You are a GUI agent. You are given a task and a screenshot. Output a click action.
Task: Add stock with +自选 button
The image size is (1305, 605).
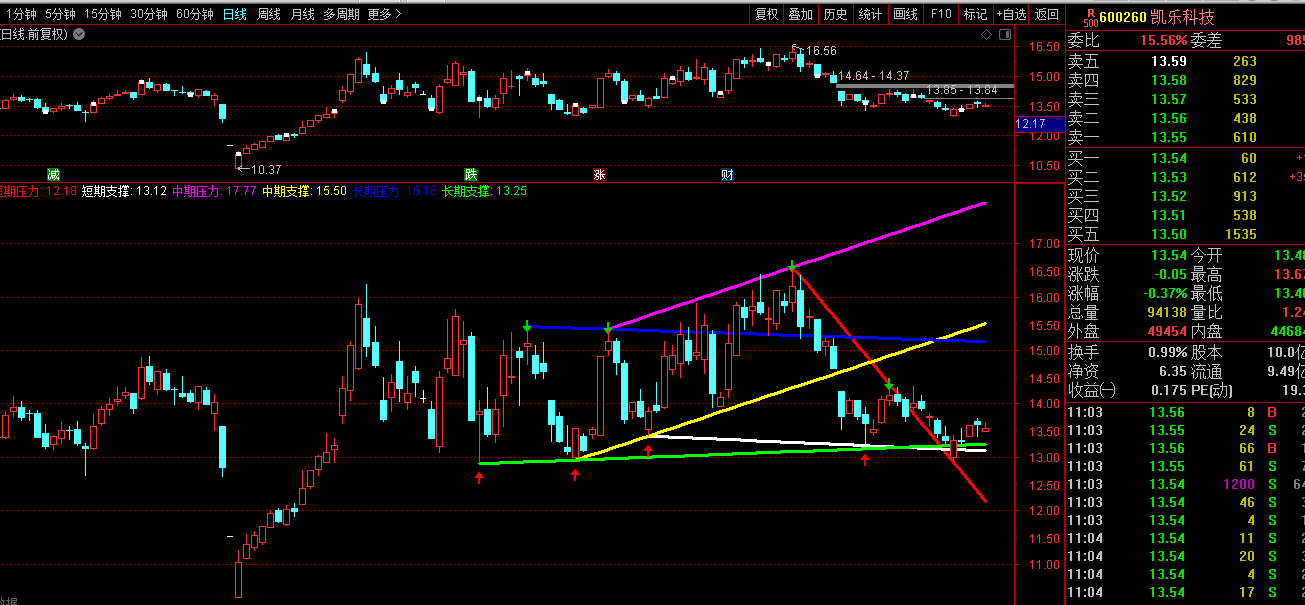pos(1010,14)
